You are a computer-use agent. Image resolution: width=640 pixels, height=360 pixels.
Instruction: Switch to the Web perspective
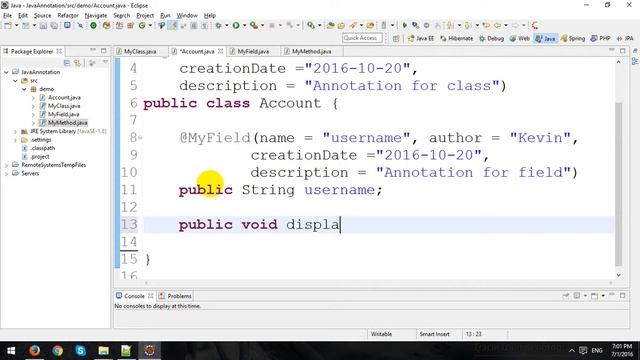pyautogui.click(x=519, y=38)
